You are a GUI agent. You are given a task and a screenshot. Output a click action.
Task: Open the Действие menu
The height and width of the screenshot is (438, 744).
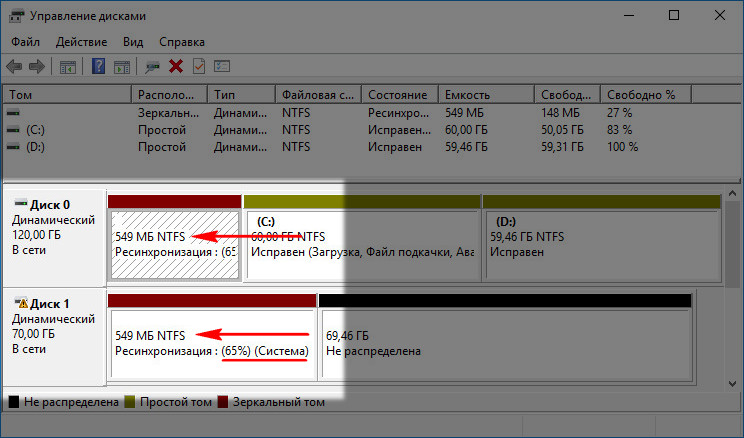tap(81, 42)
